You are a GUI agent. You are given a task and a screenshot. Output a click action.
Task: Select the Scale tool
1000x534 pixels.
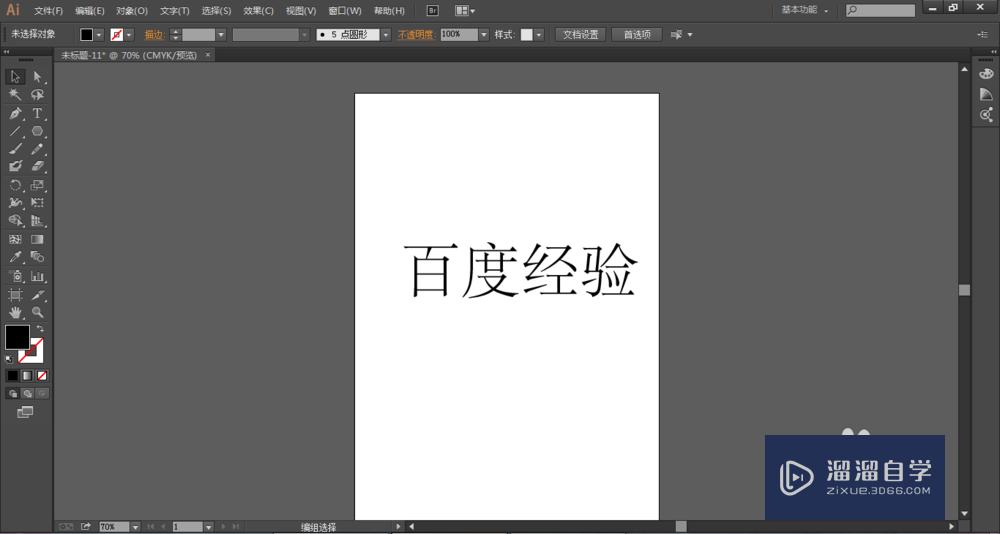[37, 185]
